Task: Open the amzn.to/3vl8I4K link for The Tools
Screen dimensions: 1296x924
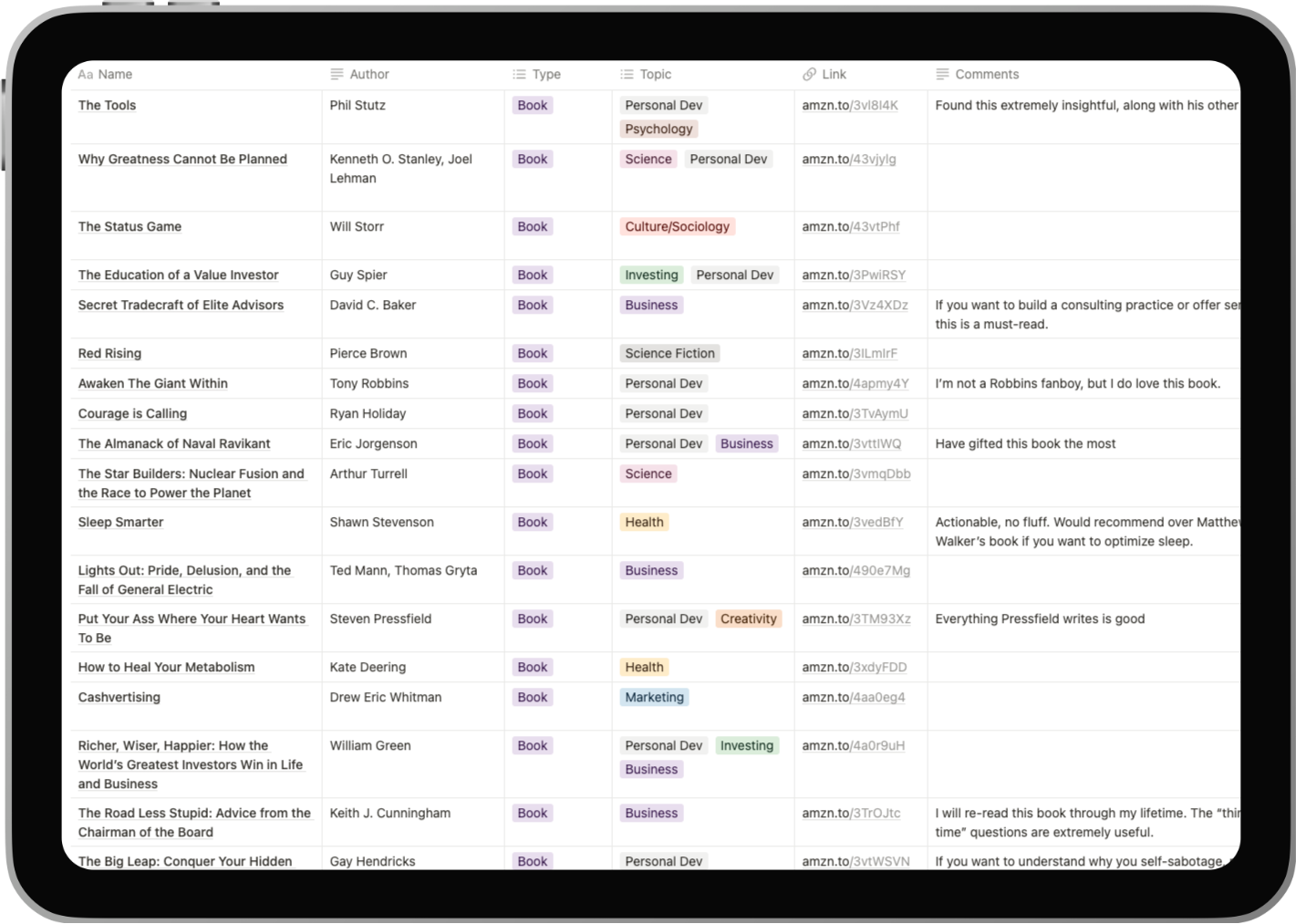Action: click(x=850, y=106)
